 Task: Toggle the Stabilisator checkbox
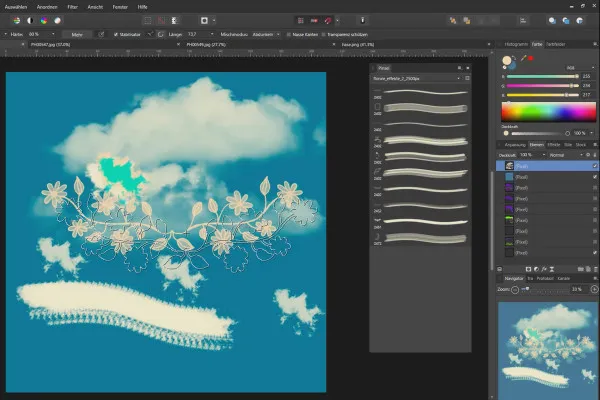point(116,33)
